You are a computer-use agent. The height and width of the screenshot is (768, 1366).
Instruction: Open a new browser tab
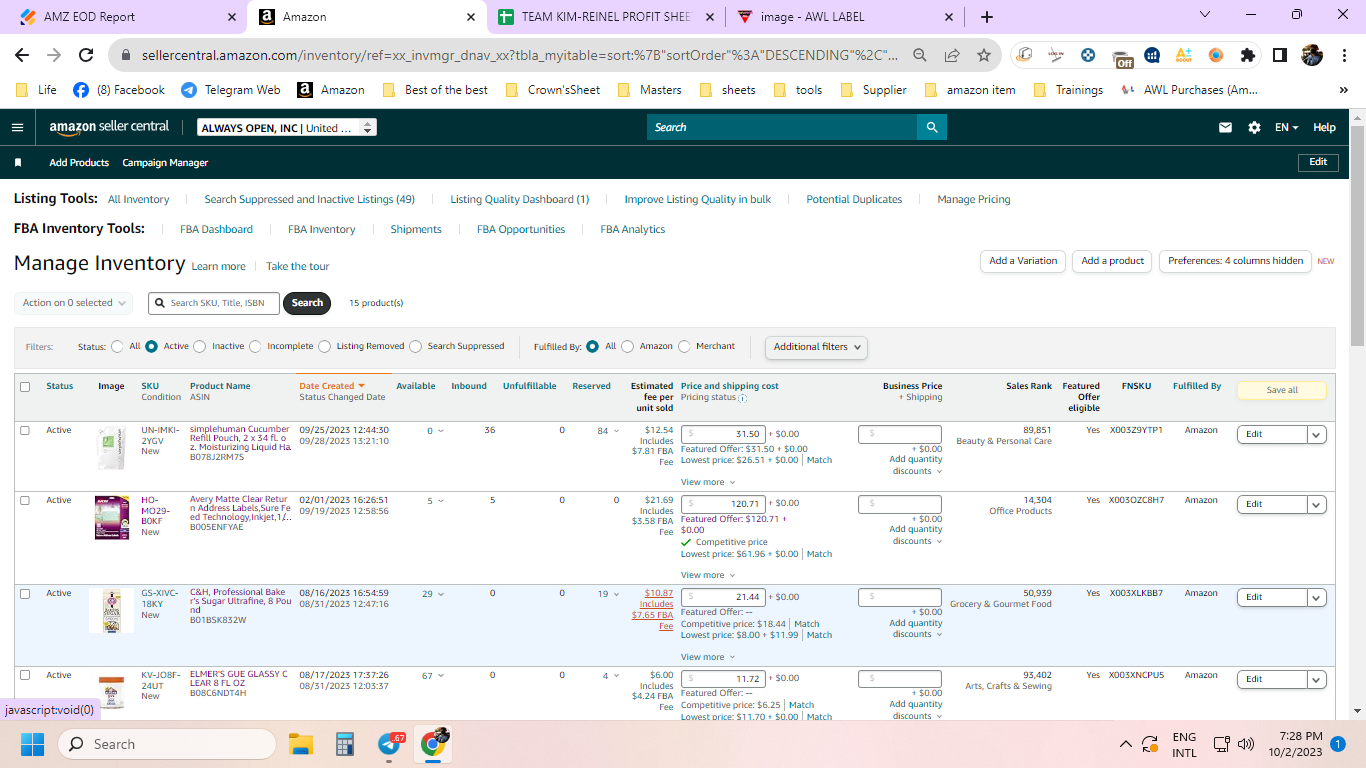987,17
